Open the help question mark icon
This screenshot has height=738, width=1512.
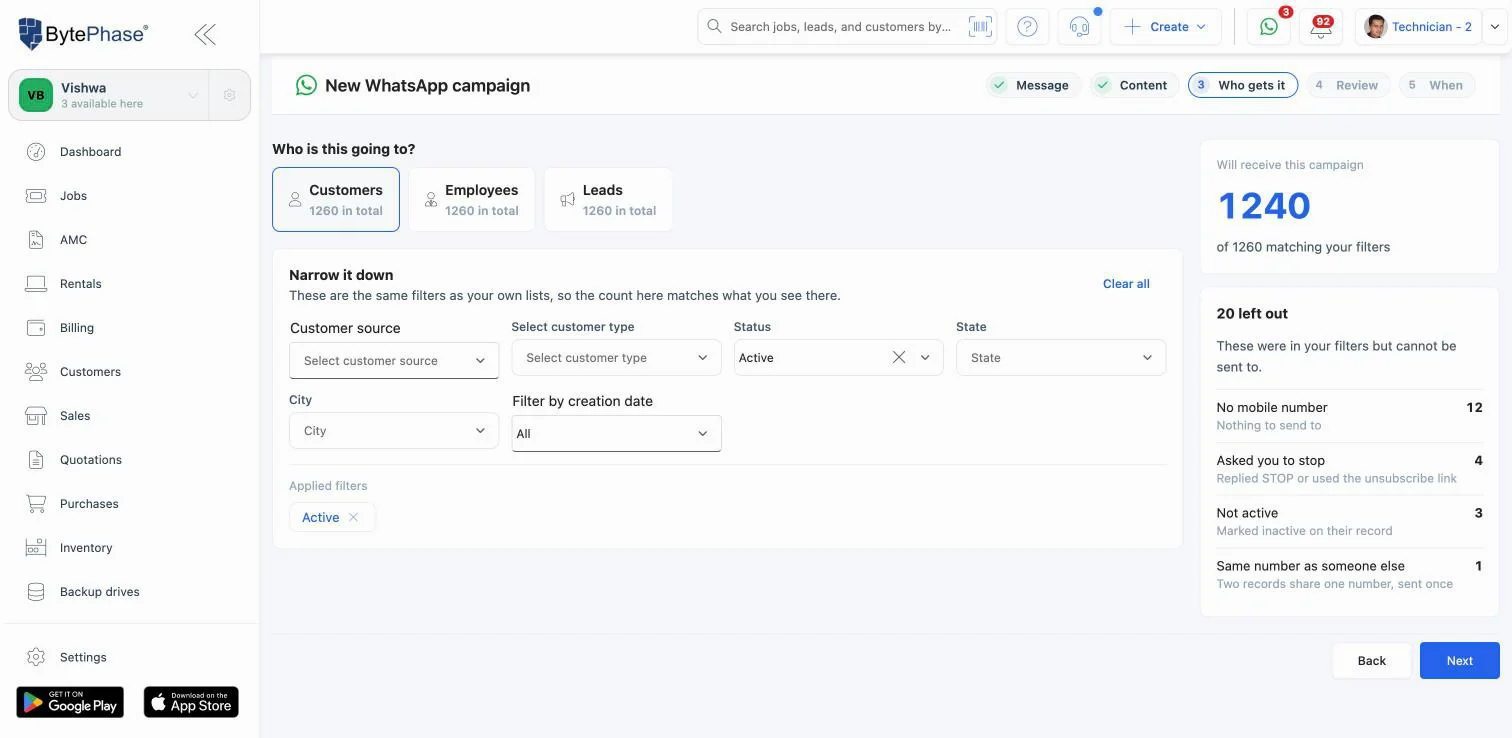pyautogui.click(x=1027, y=27)
